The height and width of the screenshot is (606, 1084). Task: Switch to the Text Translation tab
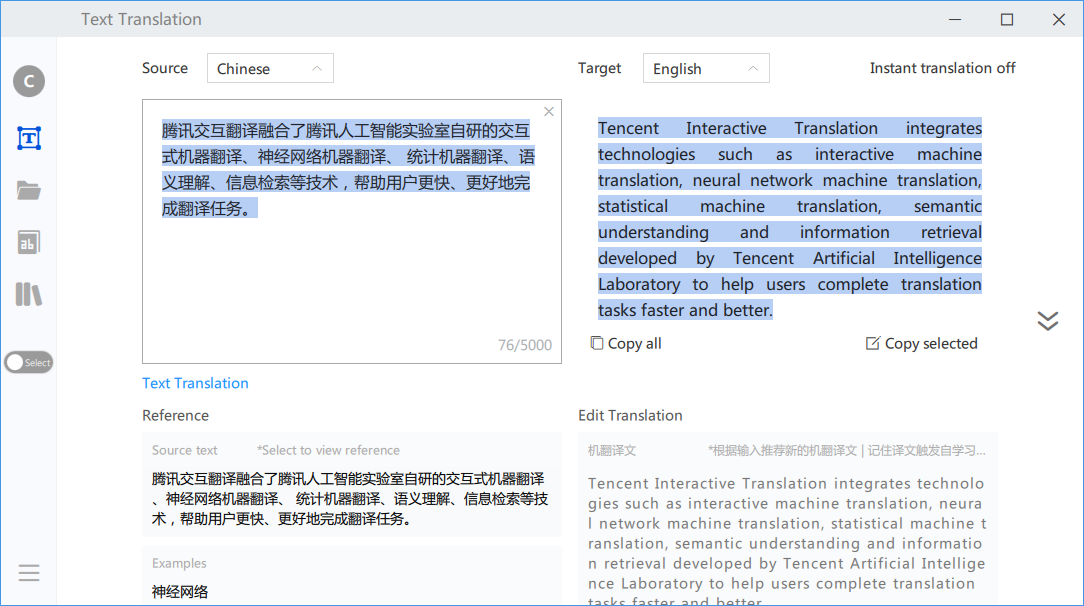tap(195, 384)
